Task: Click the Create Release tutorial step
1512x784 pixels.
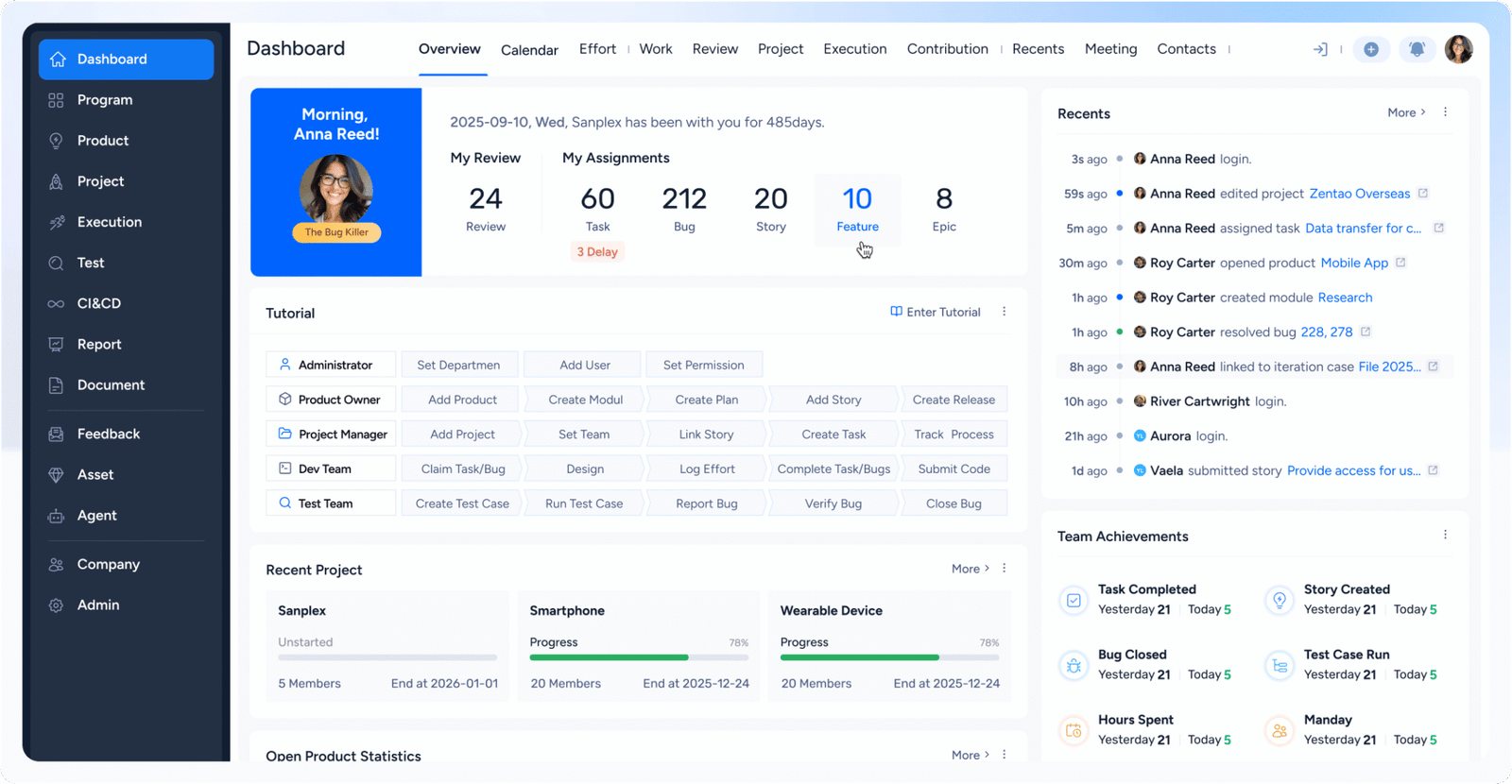Action: (x=954, y=400)
